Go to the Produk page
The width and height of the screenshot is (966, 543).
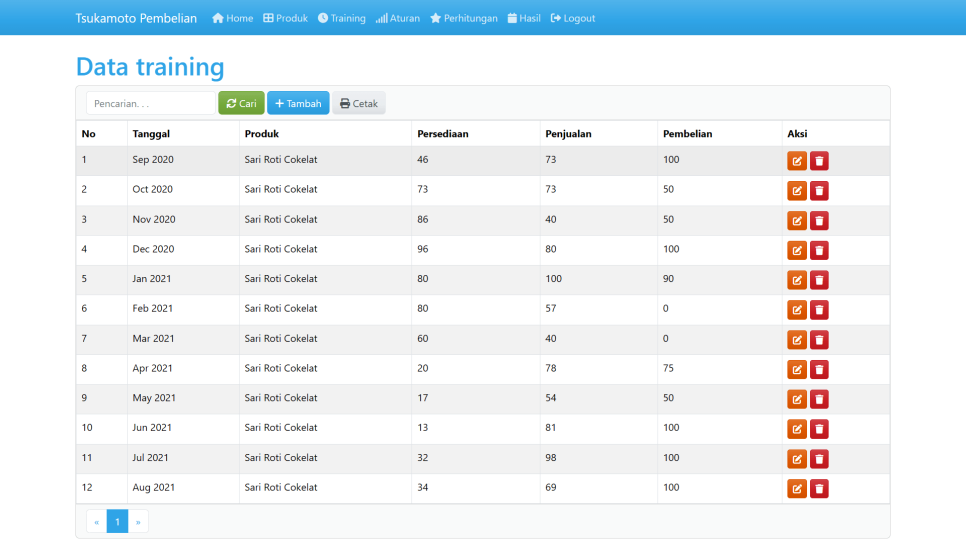(285, 18)
